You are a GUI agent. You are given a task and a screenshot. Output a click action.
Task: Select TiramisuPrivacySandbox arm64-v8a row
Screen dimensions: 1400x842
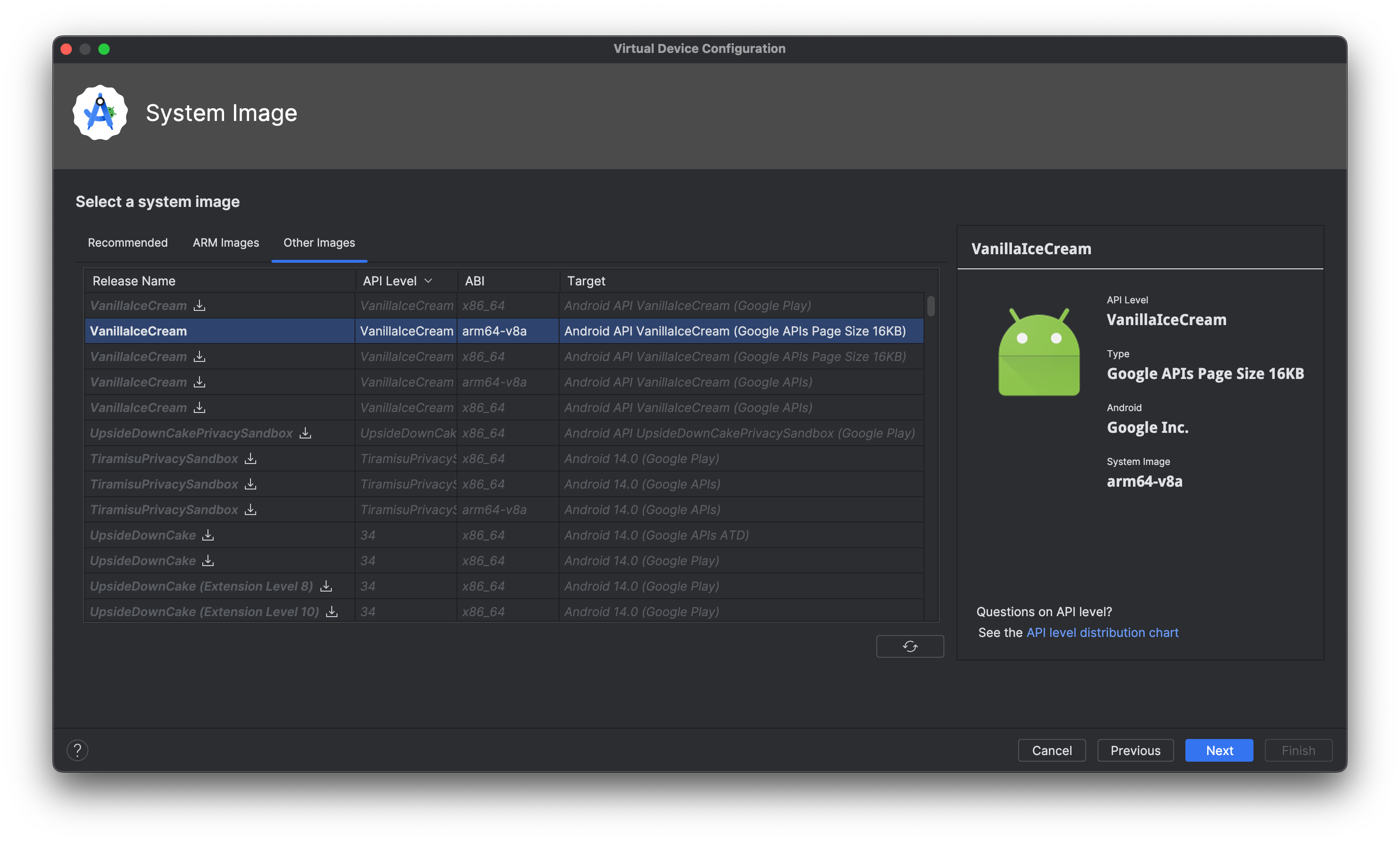pos(503,509)
